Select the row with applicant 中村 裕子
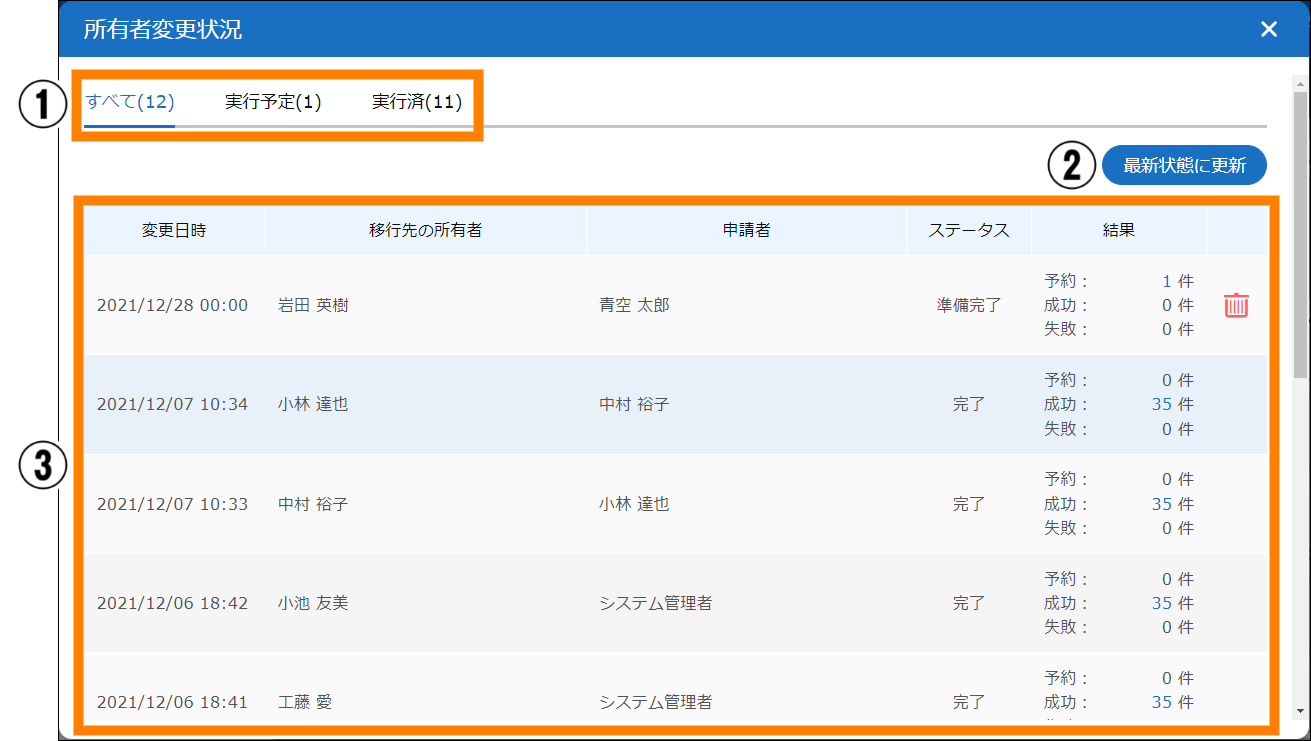1311x741 pixels. coord(633,405)
